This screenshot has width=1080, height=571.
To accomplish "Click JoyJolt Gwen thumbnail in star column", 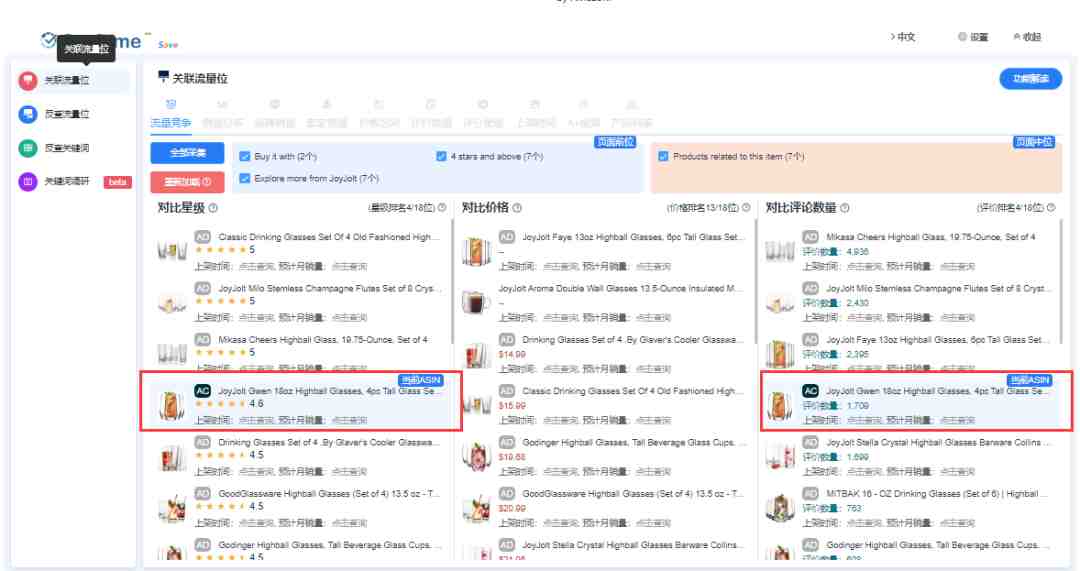I will pos(171,406).
